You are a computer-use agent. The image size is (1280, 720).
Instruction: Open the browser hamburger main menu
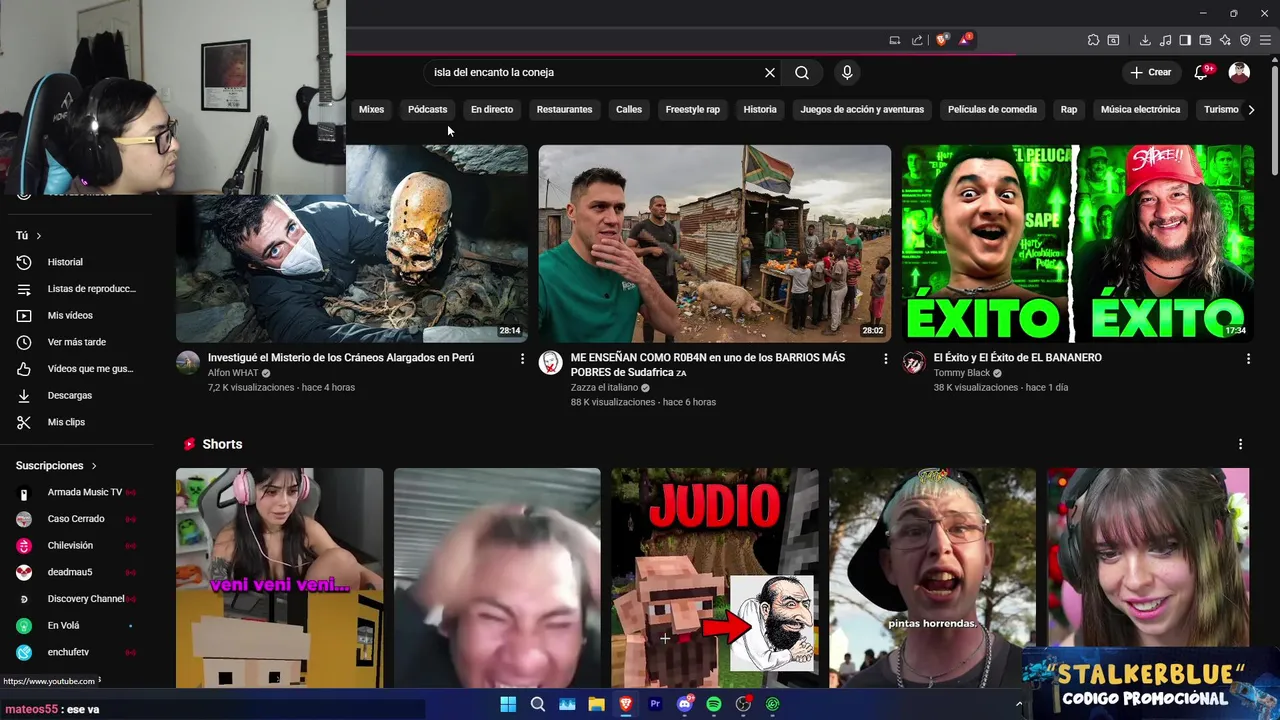1265,40
